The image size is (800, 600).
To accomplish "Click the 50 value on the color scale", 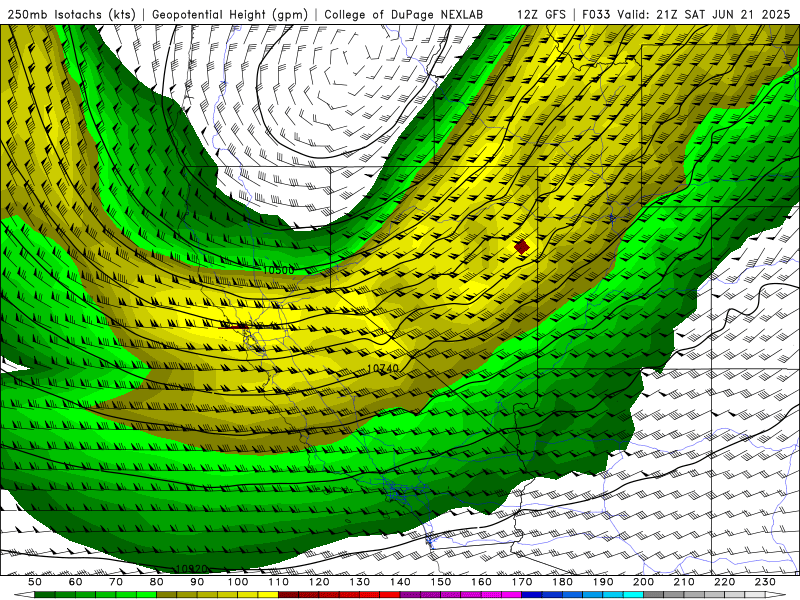I will tap(35, 582).
